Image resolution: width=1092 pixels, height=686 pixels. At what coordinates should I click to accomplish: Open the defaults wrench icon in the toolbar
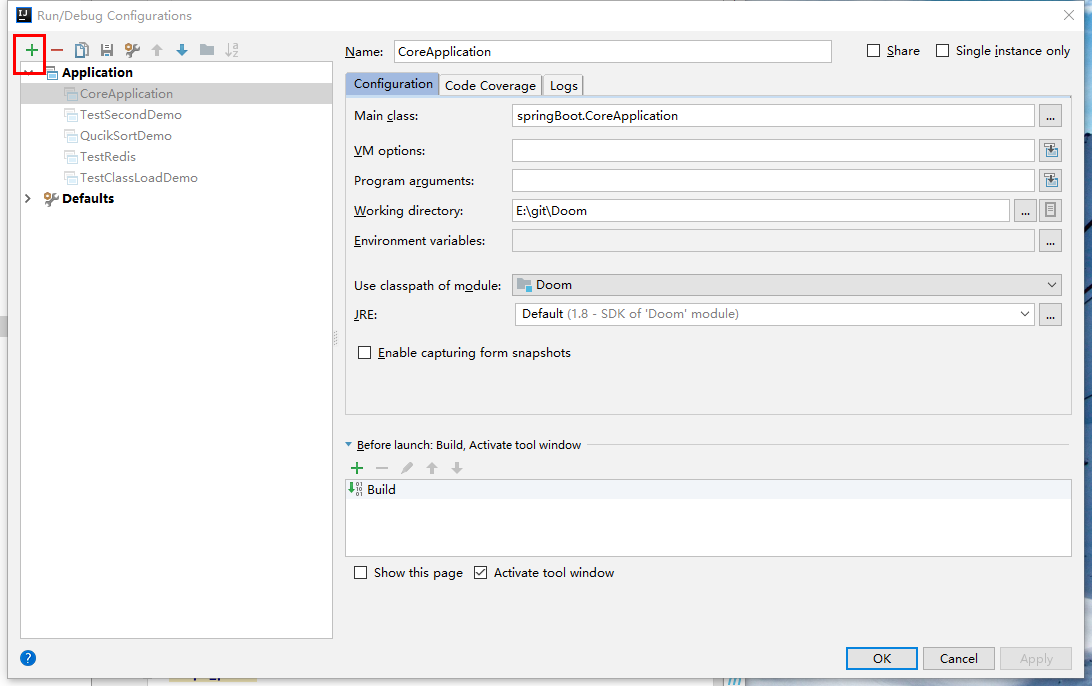[x=132, y=50]
